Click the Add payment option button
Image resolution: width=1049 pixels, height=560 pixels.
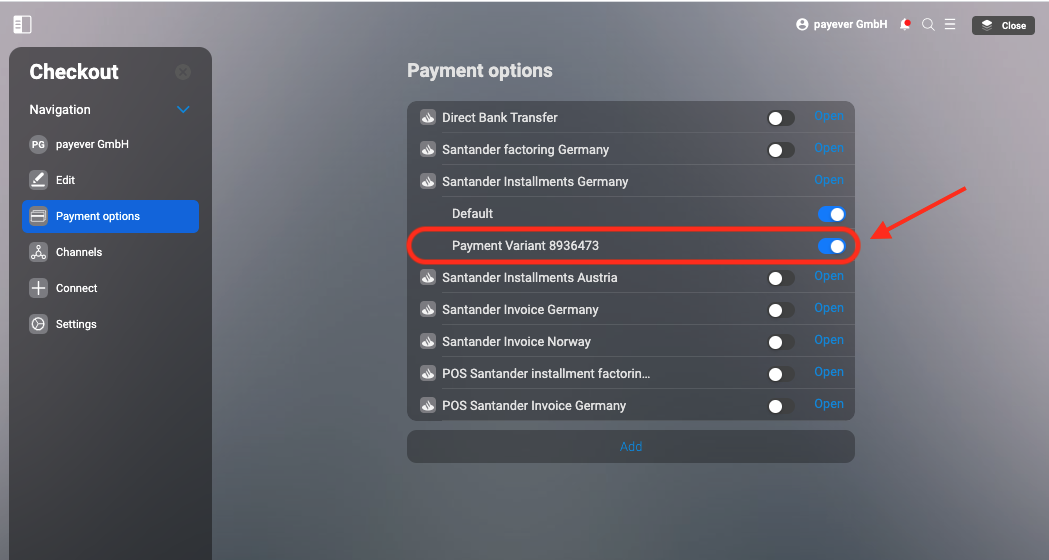pyautogui.click(x=631, y=446)
